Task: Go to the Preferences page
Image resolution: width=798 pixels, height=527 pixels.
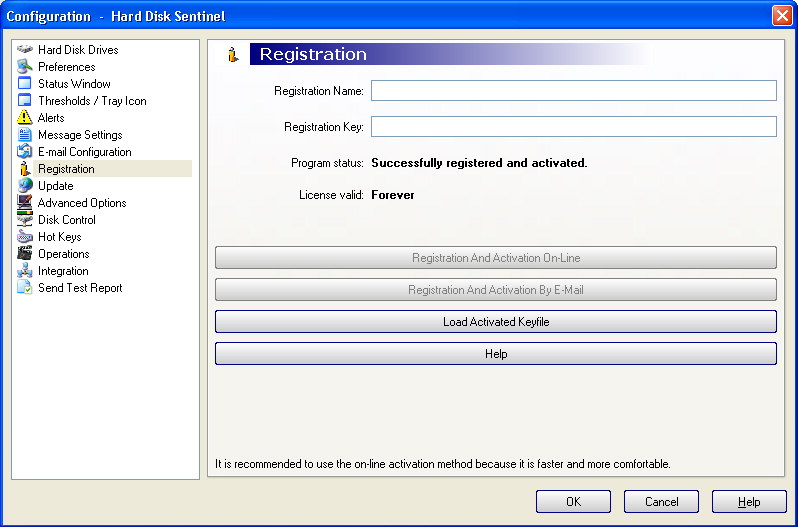Action: pos(67,67)
